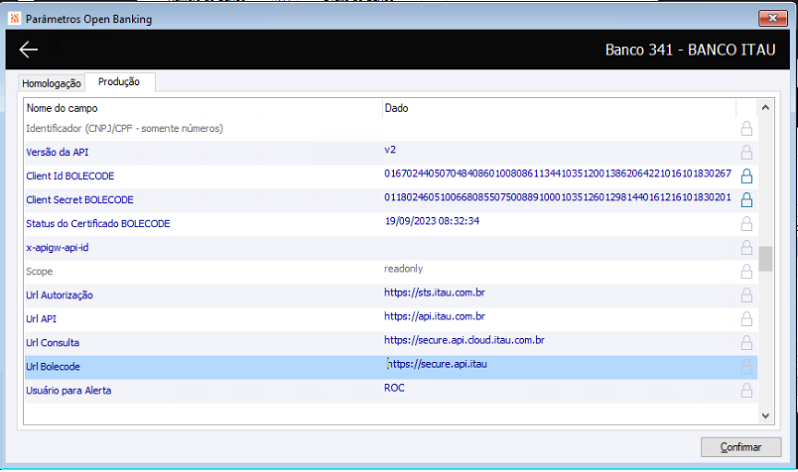Toggle lock on Url Bolecode row
798x472 pixels.
click(x=746, y=367)
